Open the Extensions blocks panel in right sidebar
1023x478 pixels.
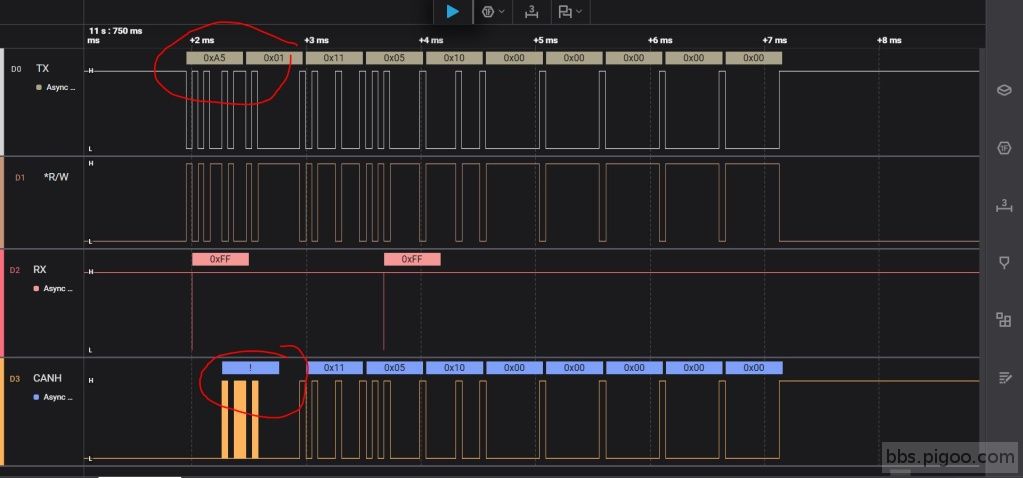1004,320
